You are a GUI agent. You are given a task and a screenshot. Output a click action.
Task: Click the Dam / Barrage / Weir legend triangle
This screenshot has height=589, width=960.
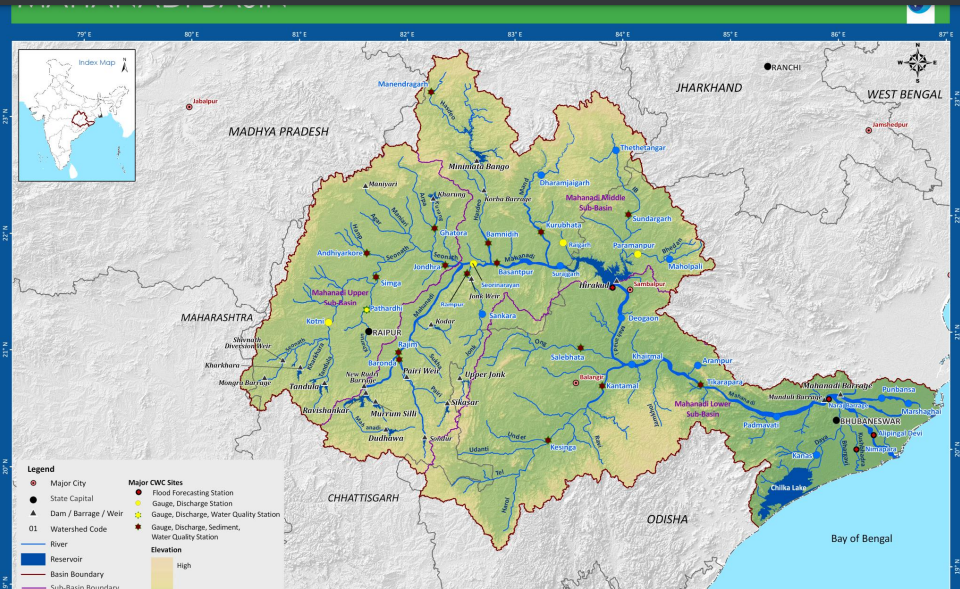tap(33, 513)
